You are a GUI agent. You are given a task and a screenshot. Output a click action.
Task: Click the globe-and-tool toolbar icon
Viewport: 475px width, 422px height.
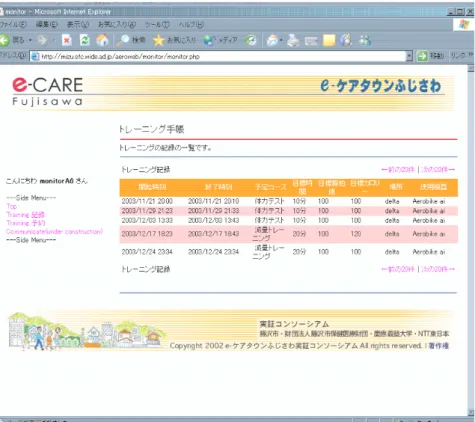pyautogui.click(x=346, y=41)
